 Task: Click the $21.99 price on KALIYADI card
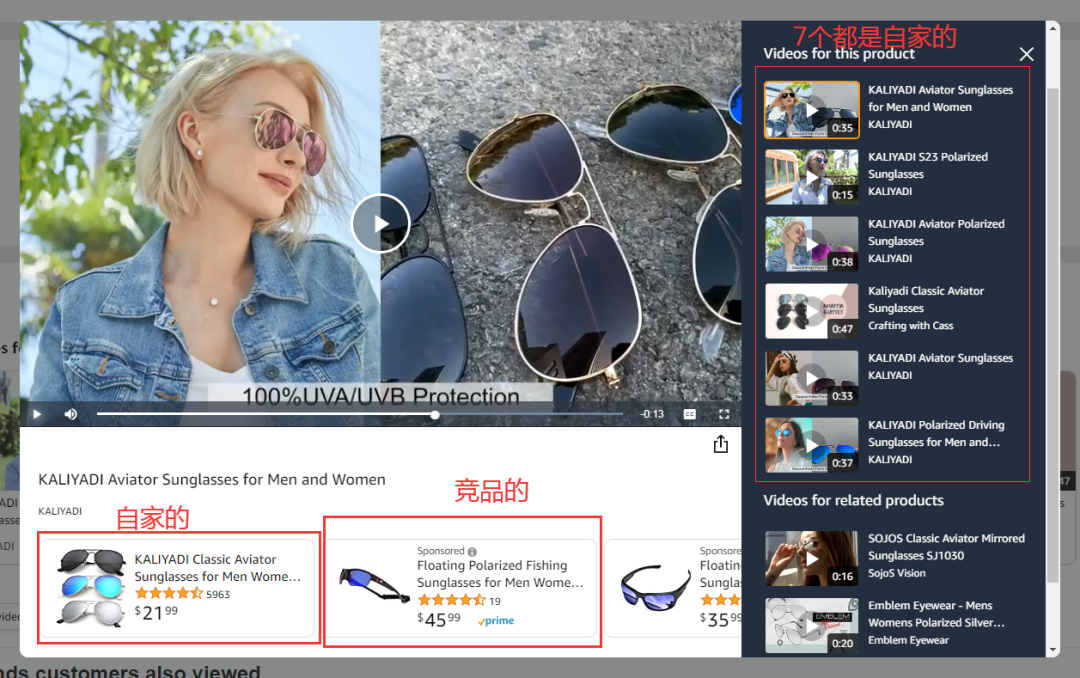coord(156,613)
